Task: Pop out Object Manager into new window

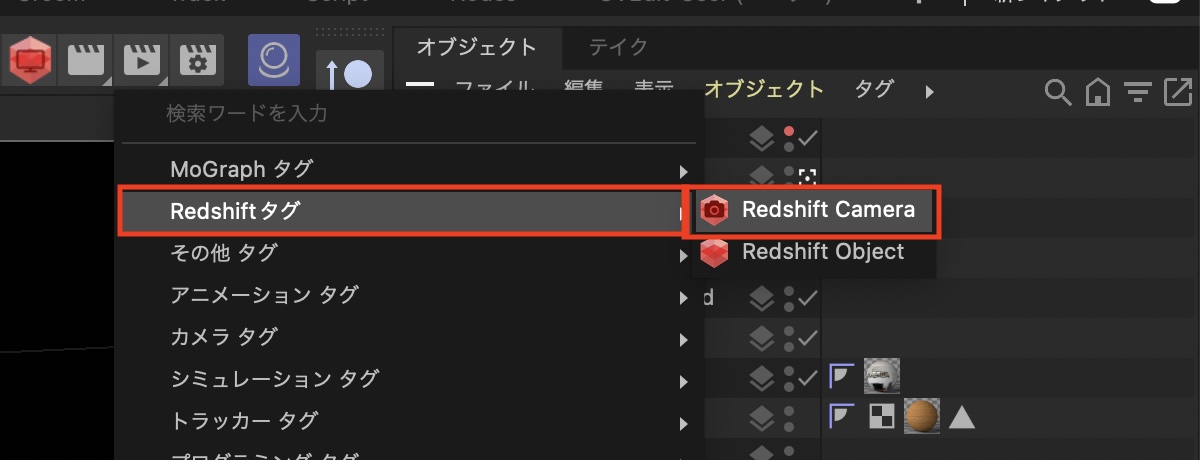Action: [1177, 92]
